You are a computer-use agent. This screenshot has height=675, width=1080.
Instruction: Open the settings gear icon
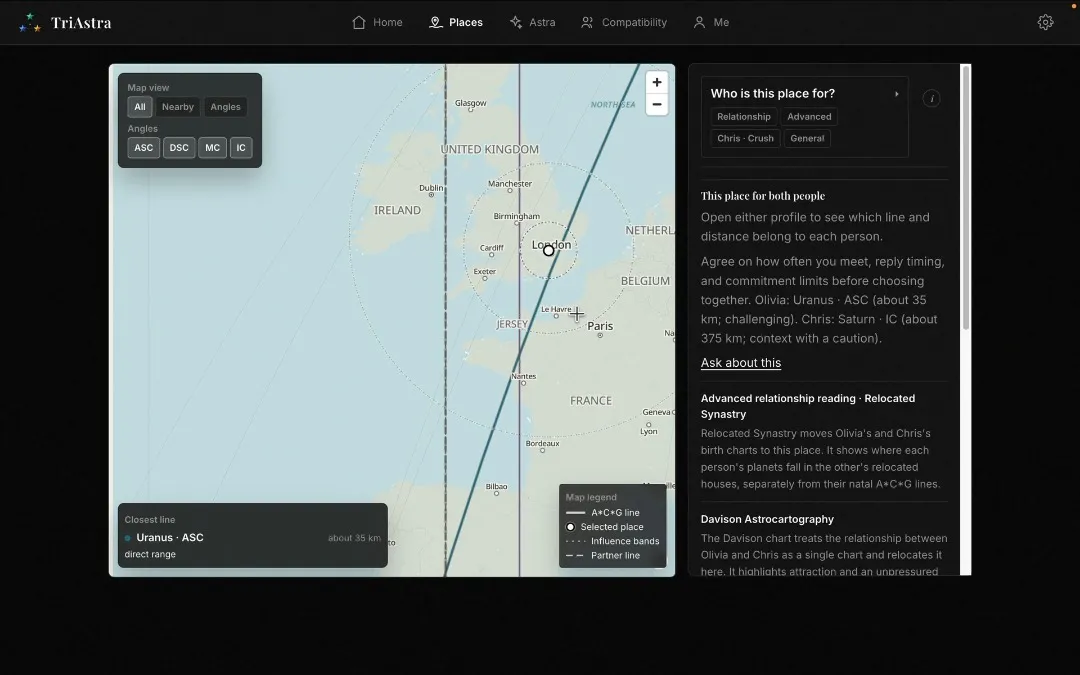1045,22
